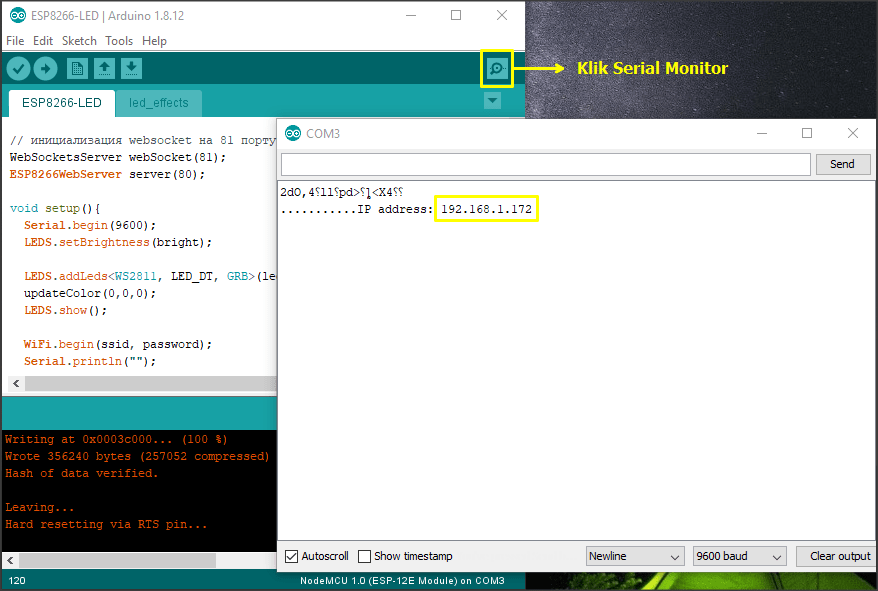Maximize the COM3 serial monitor window
Screen dimensions: 878x591
807,133
